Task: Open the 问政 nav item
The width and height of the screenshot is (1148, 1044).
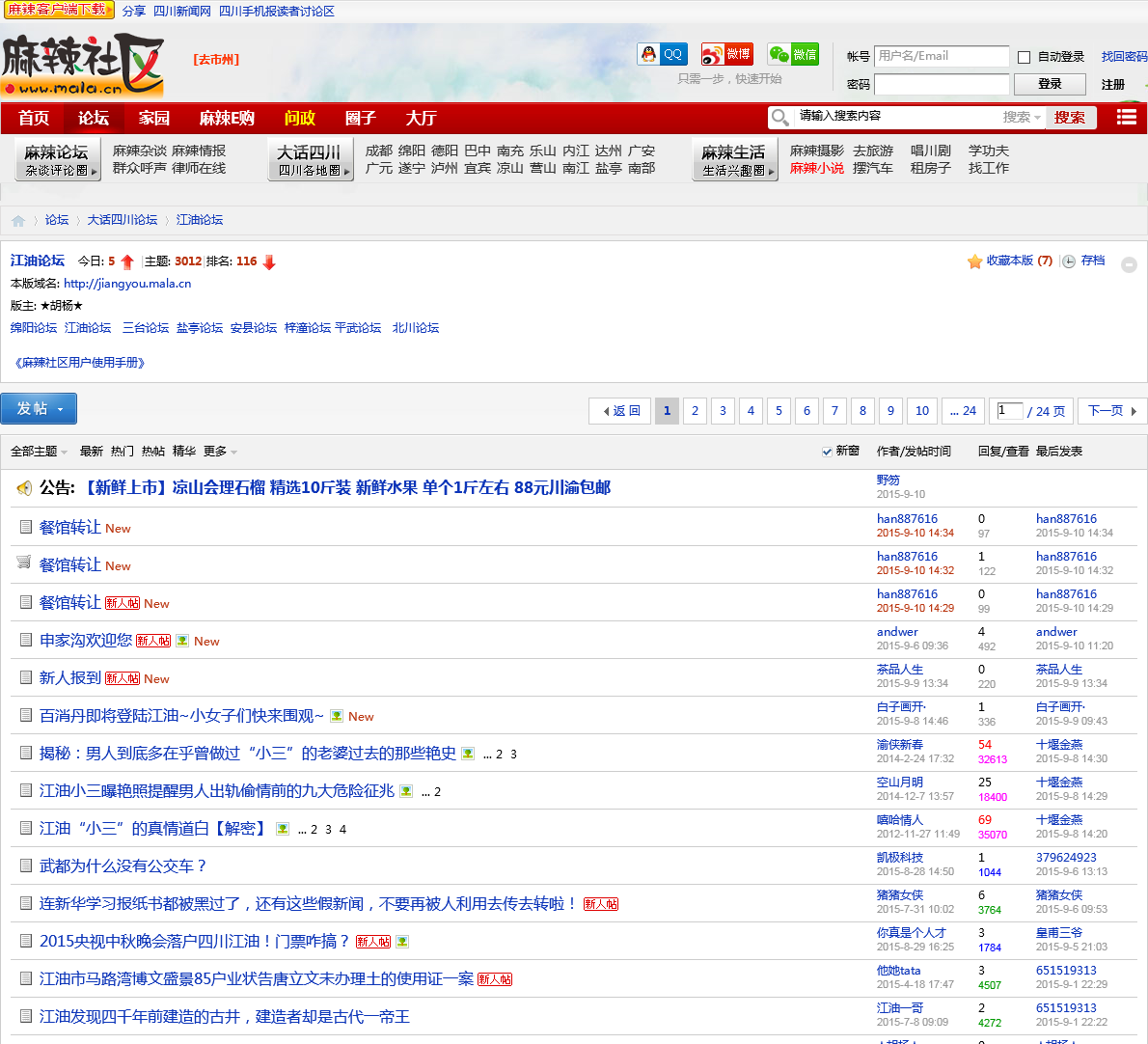Action: (299, 118)
